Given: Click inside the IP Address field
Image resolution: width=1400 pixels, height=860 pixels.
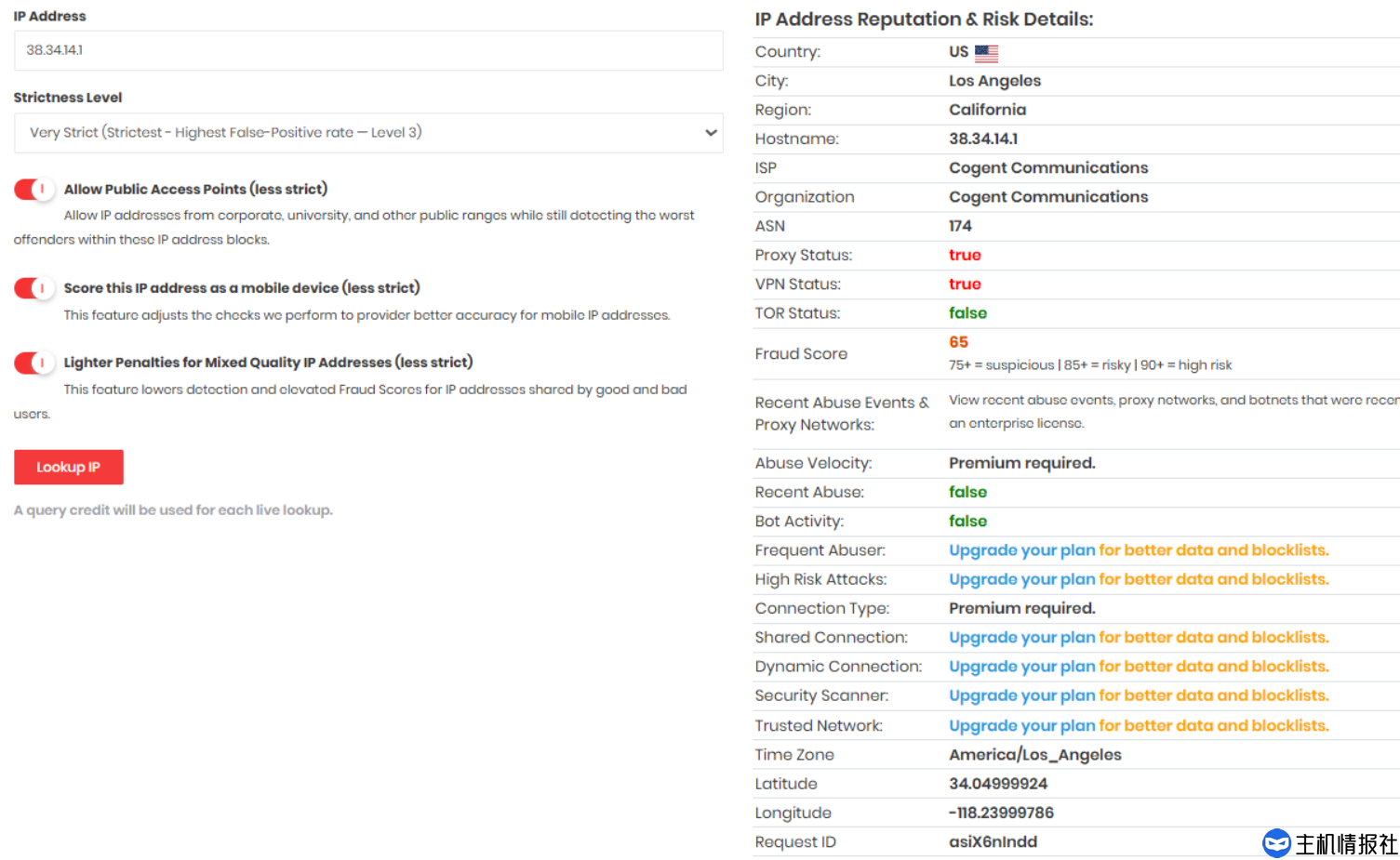Looking at the screenshot, I should [367, 50].
